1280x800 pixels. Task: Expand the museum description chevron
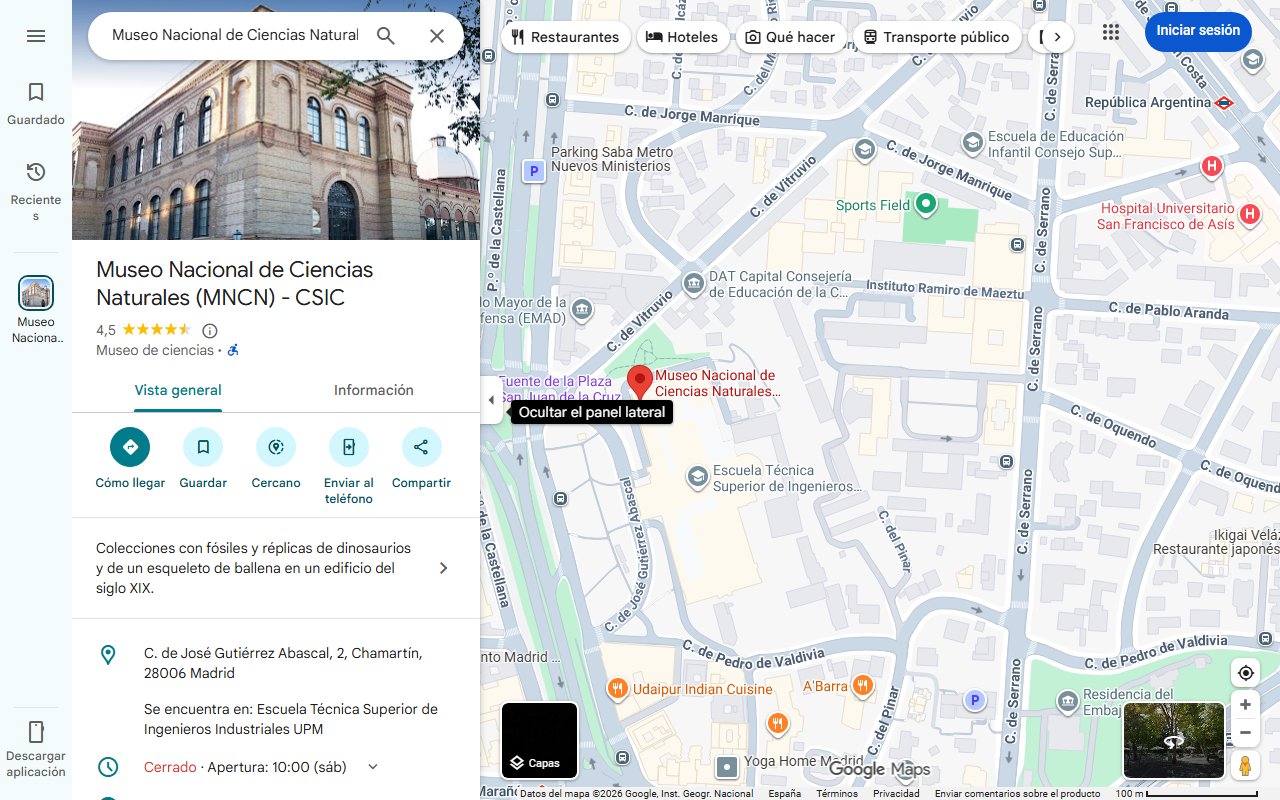click(x=444, y=568)
